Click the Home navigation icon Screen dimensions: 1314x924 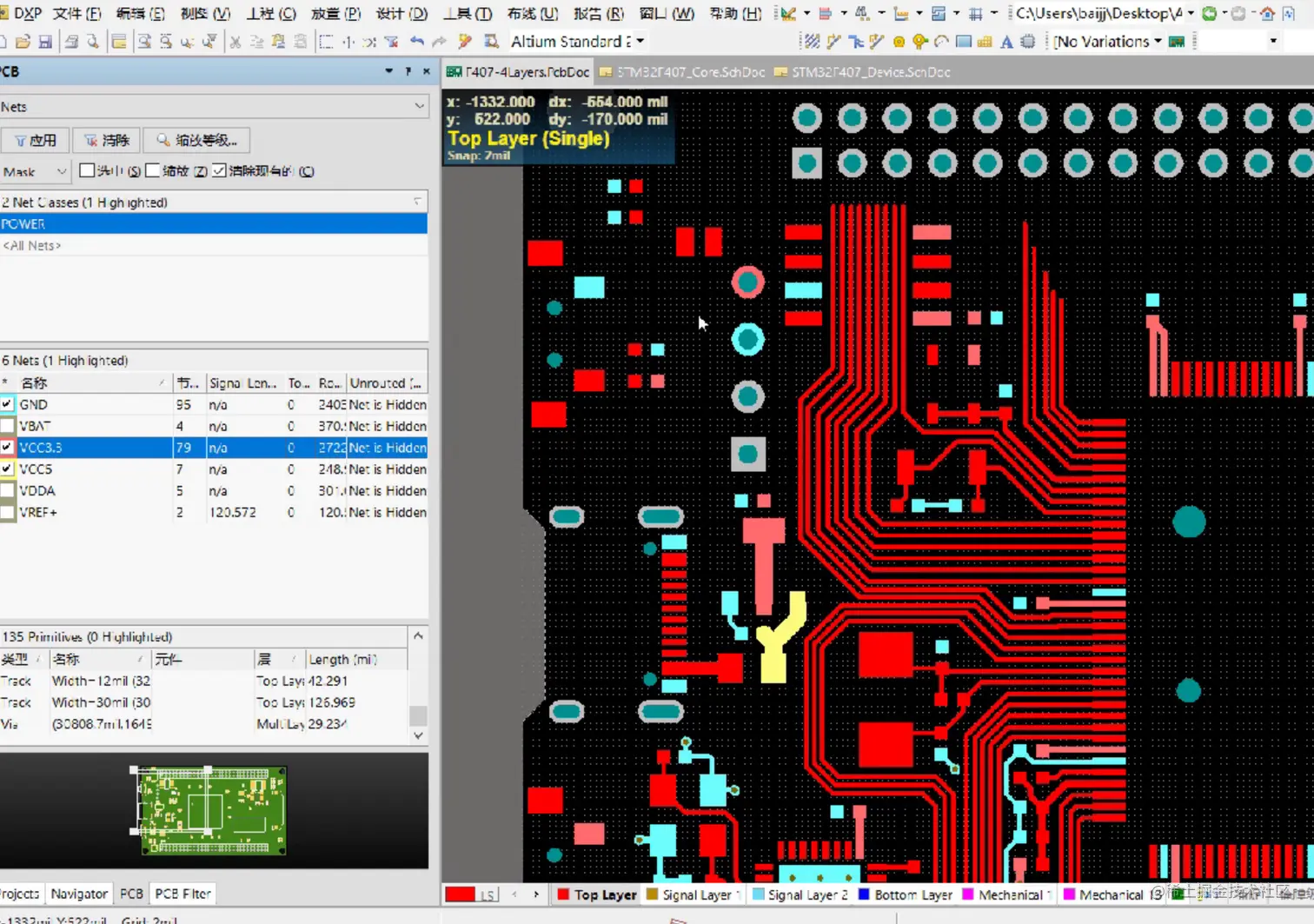(x=1267, y=14)
